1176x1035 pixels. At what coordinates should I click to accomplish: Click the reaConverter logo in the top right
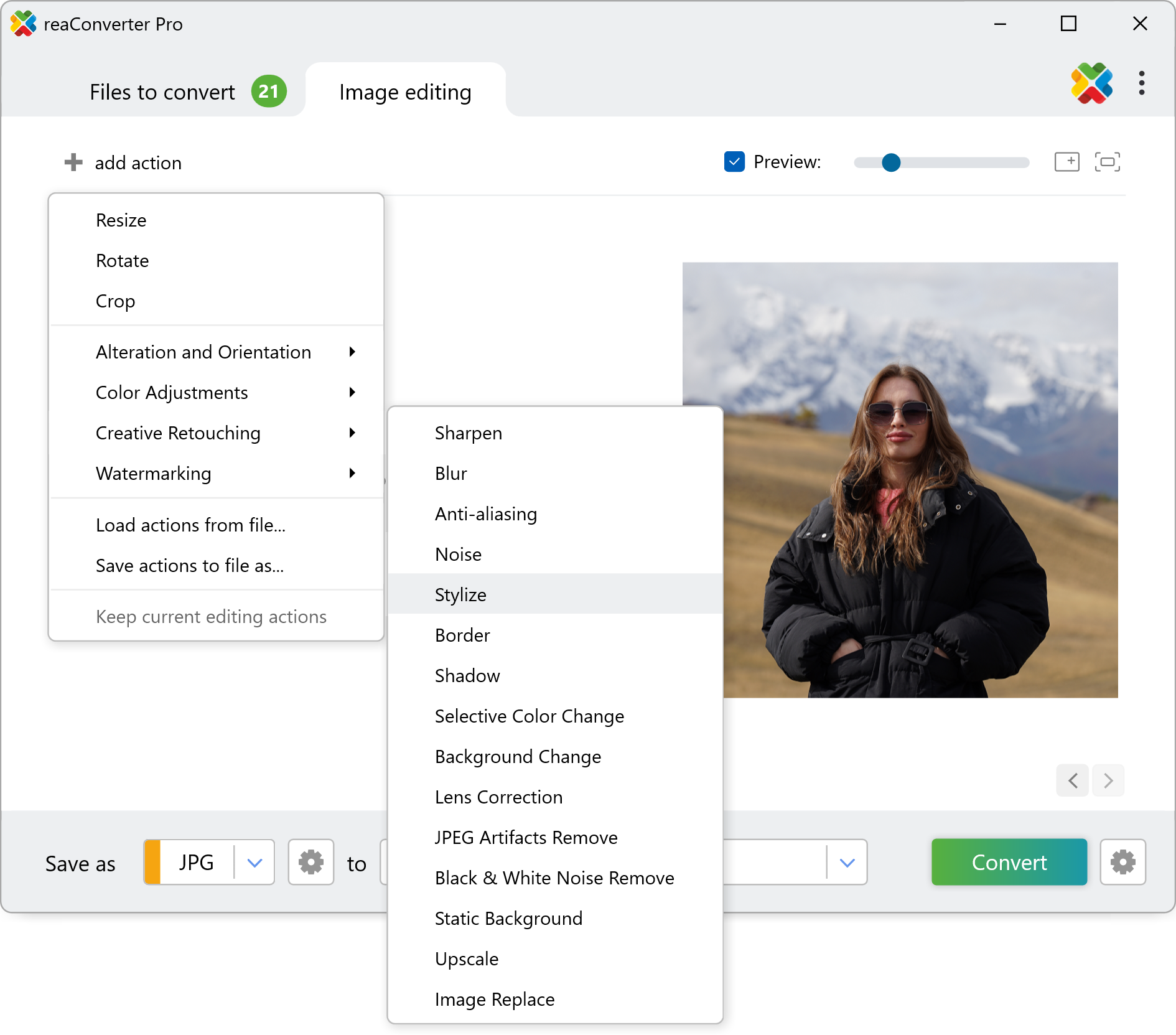1091,83
